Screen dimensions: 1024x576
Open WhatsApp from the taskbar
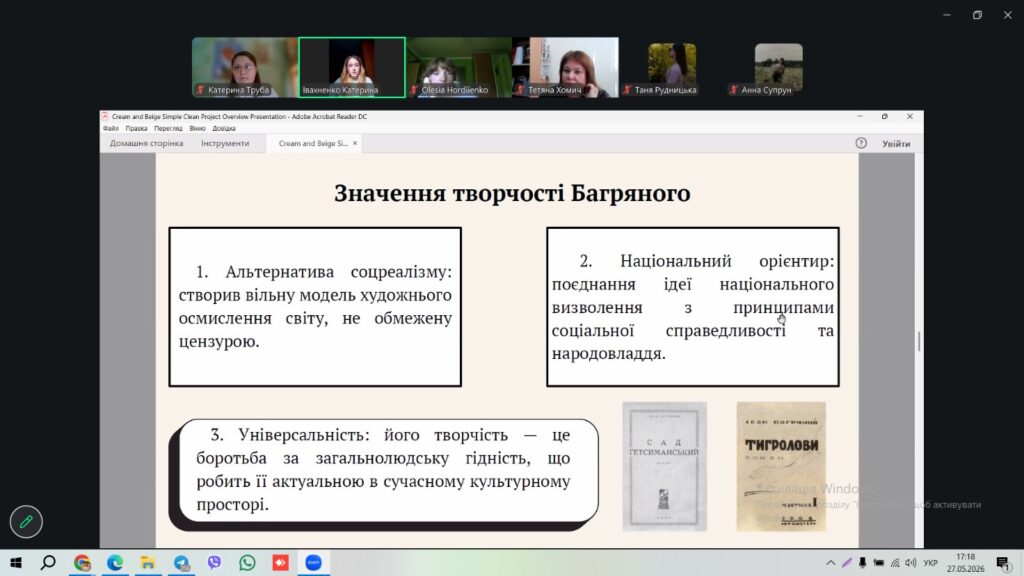248,562
